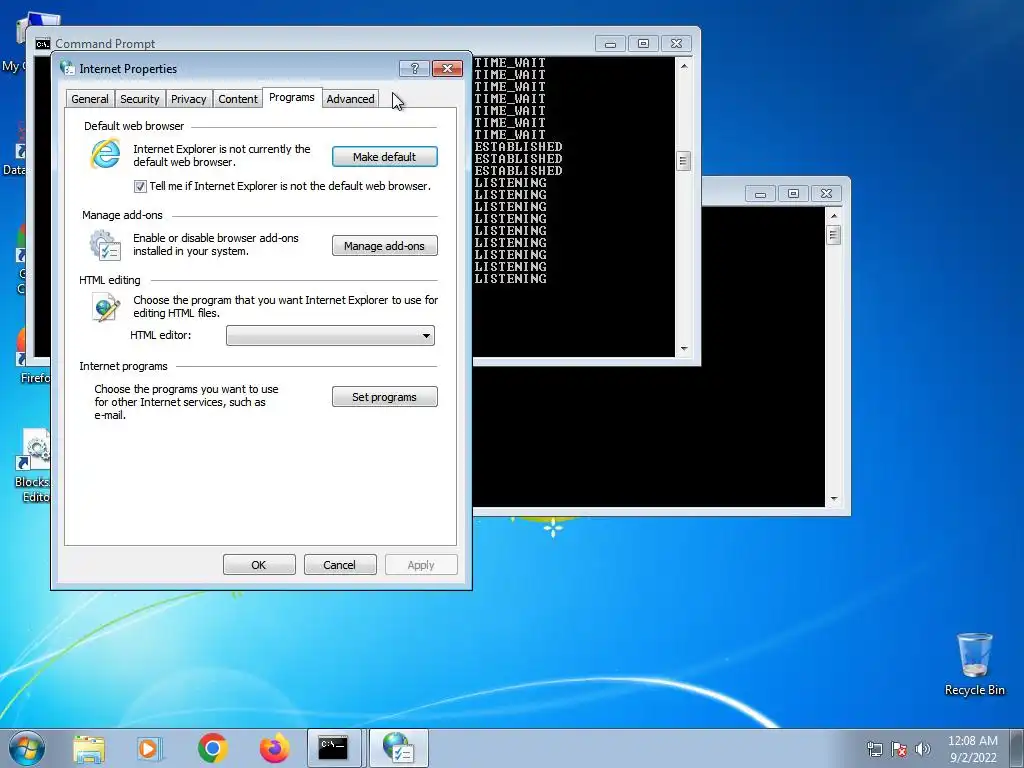Close the front Command Prompt window

coord(677,44)
